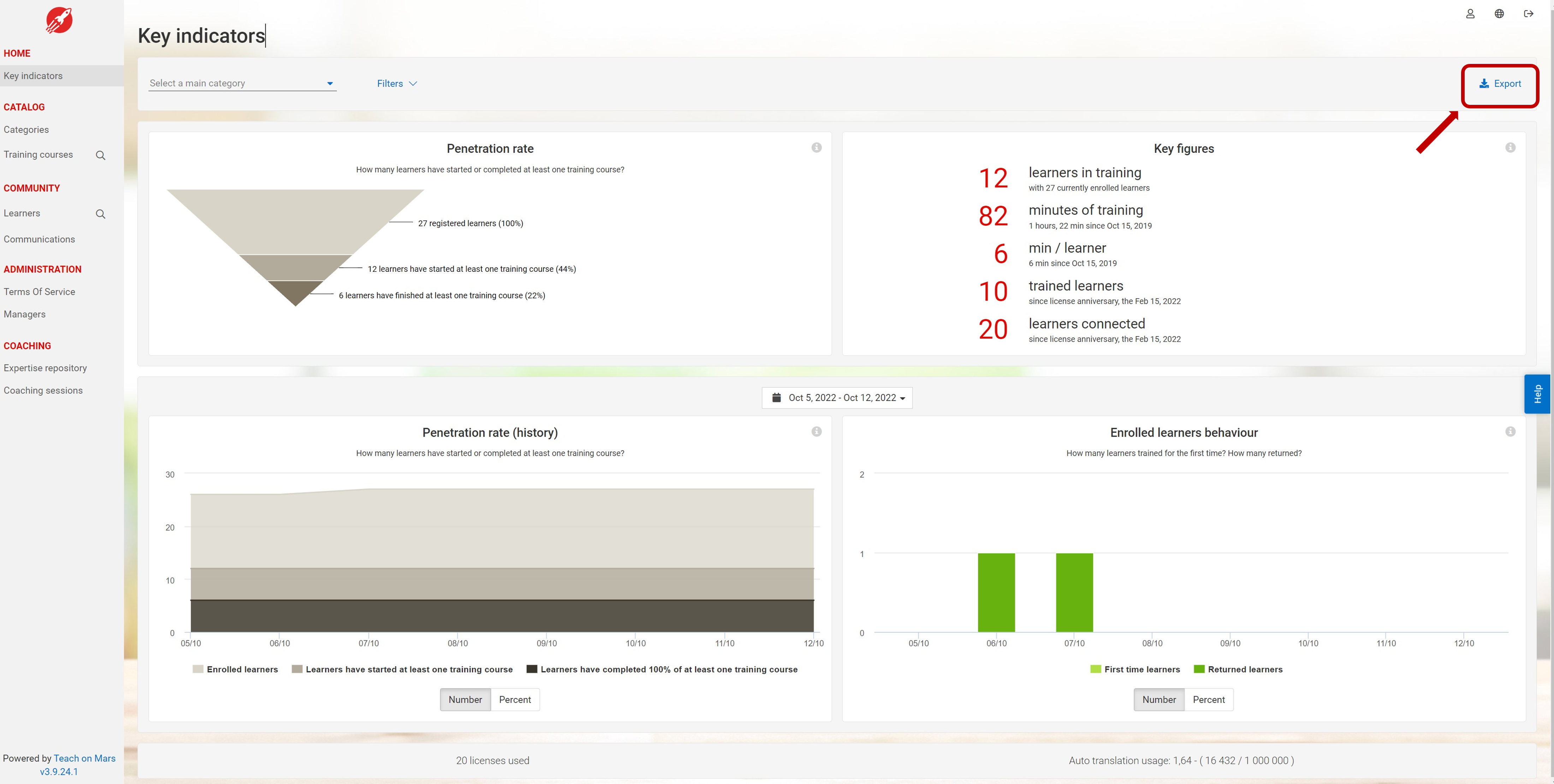The width and height of the screenshot is (1554, 784).
Task: Show info for Enrolled learners behaviour
Action: [x=1510, y=432]
